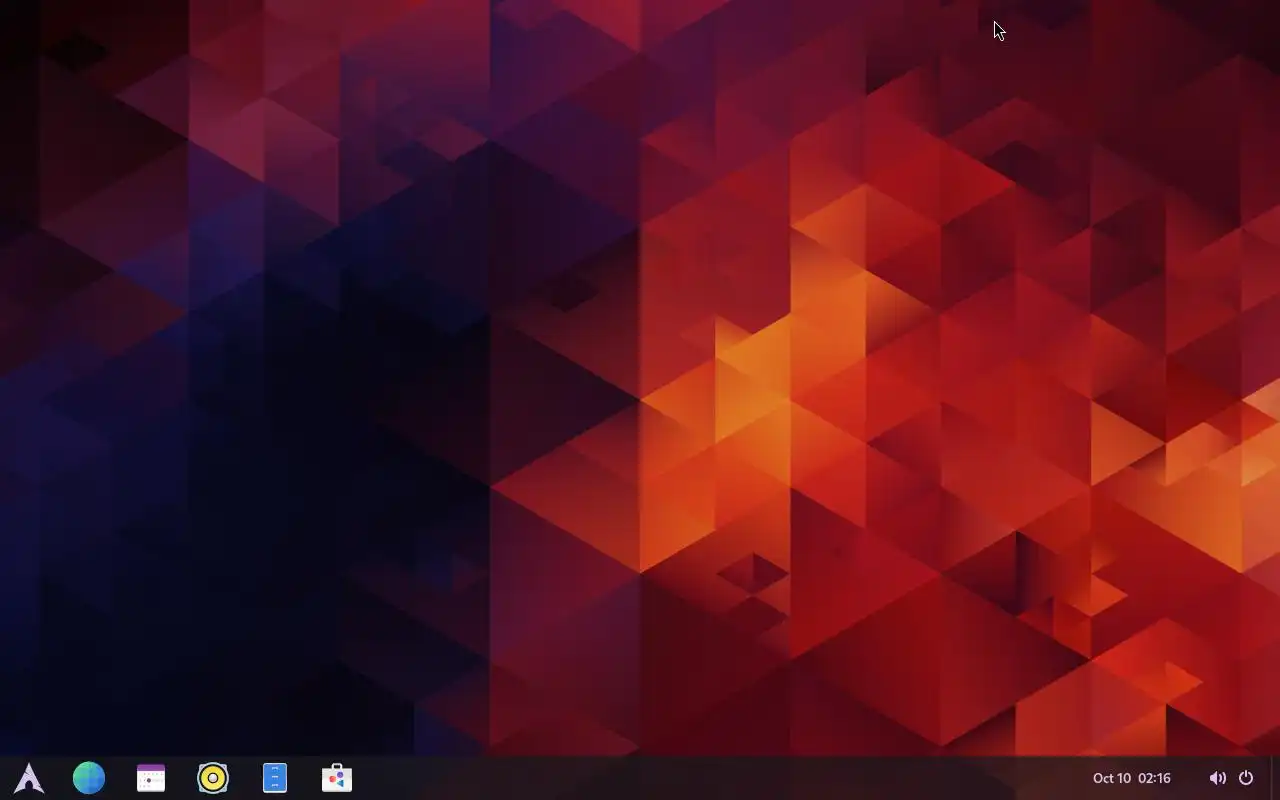Open the blue file cabinet Files app
Viewport: 1280px width, 800px height.
(x=275, y=778)
